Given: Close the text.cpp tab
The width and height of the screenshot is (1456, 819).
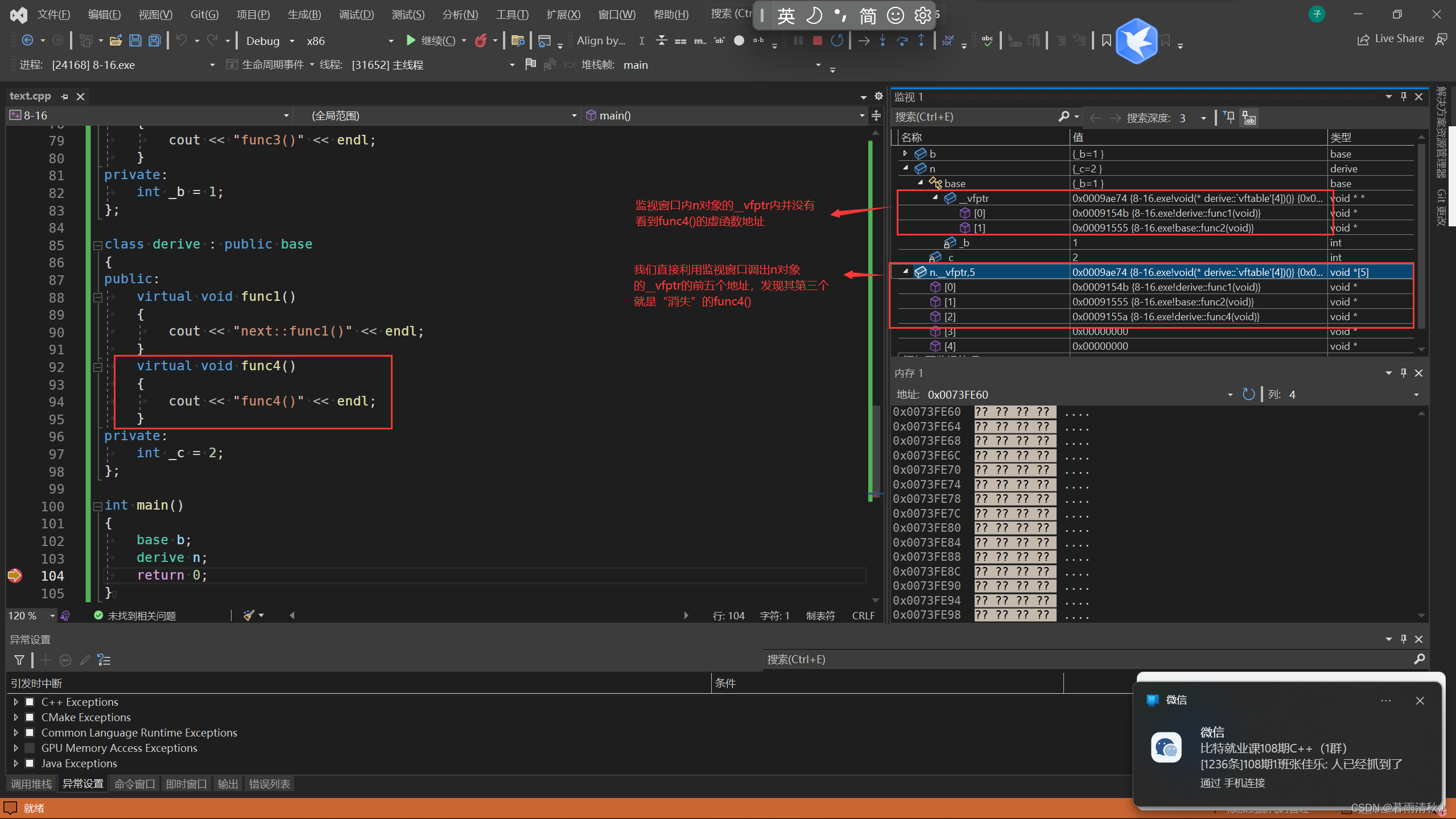Looking at the screenshot, I should 80,97.
